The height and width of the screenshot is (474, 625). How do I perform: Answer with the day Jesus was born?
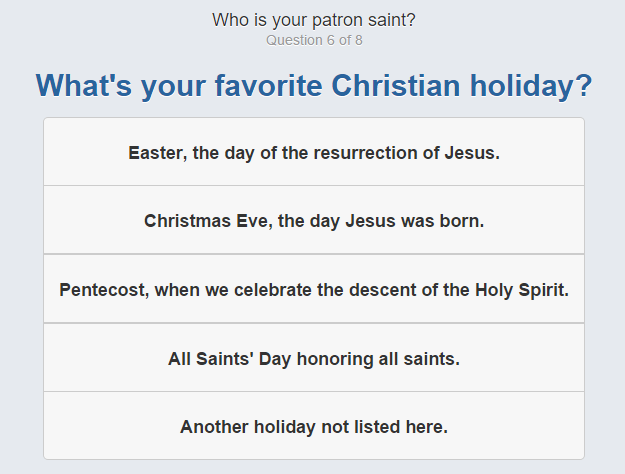pyautogui.click(x=314, y=220)
